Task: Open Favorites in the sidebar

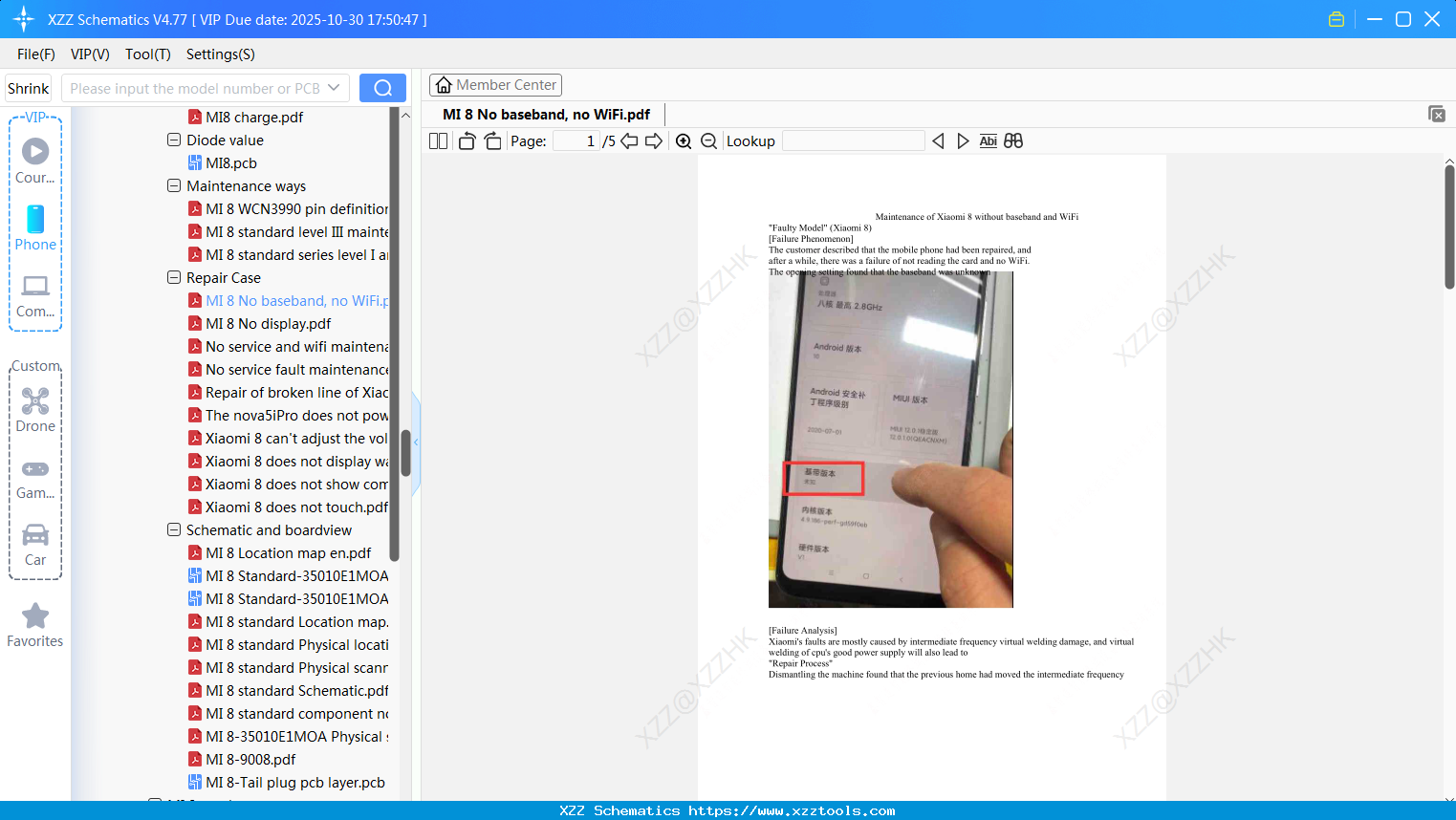Action: pos(35,625)
